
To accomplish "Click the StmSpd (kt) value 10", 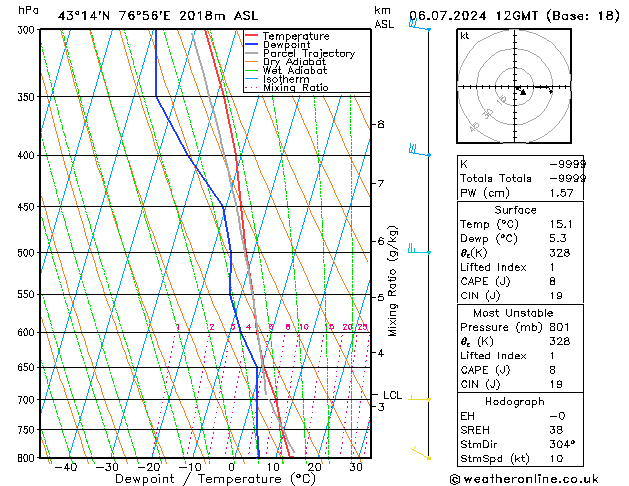I will coord(556,459).
